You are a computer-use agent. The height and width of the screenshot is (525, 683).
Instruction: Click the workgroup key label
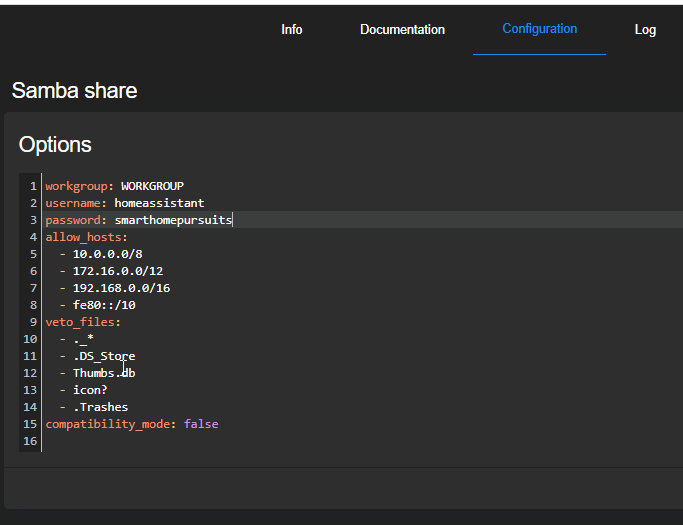[x=79, y=186]
